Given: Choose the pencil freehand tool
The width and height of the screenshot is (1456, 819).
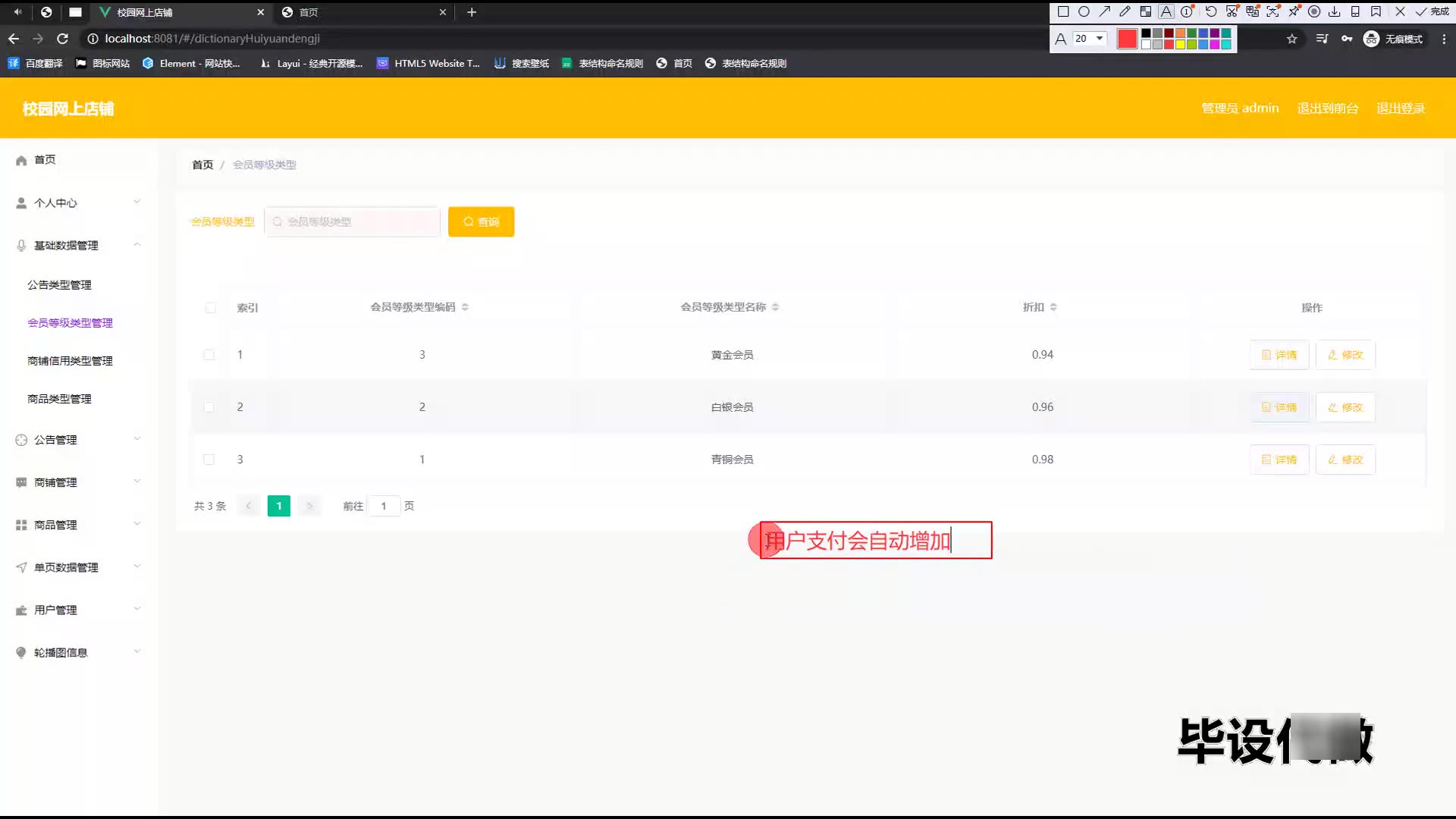Looking at the screenshot, I should point(1125,11).
